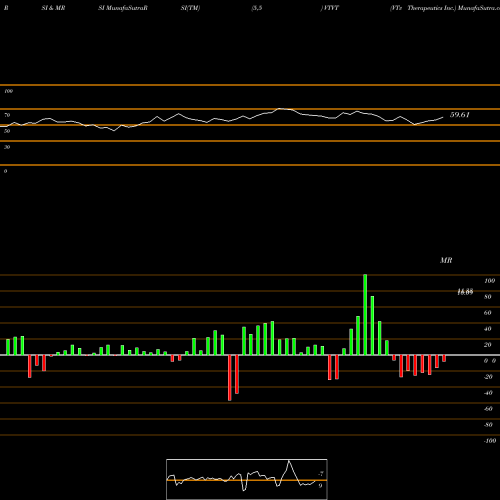Viewport: 500px width, 500px height.
Task: Select the 30 label on RSI axis
Action: (7, 147)
